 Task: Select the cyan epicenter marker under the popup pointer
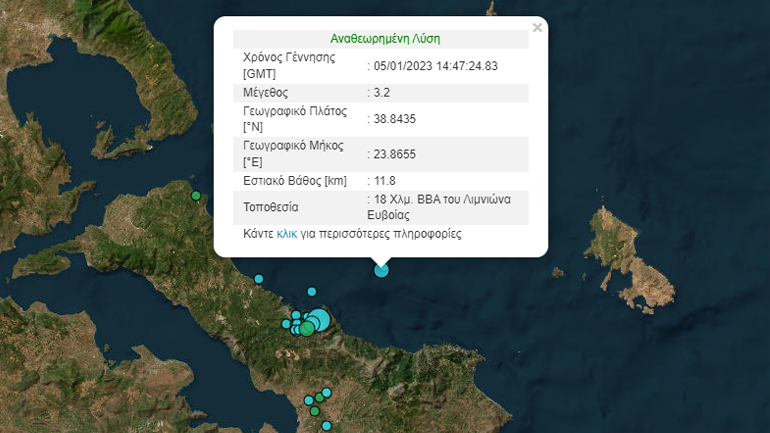pos(382,271)
